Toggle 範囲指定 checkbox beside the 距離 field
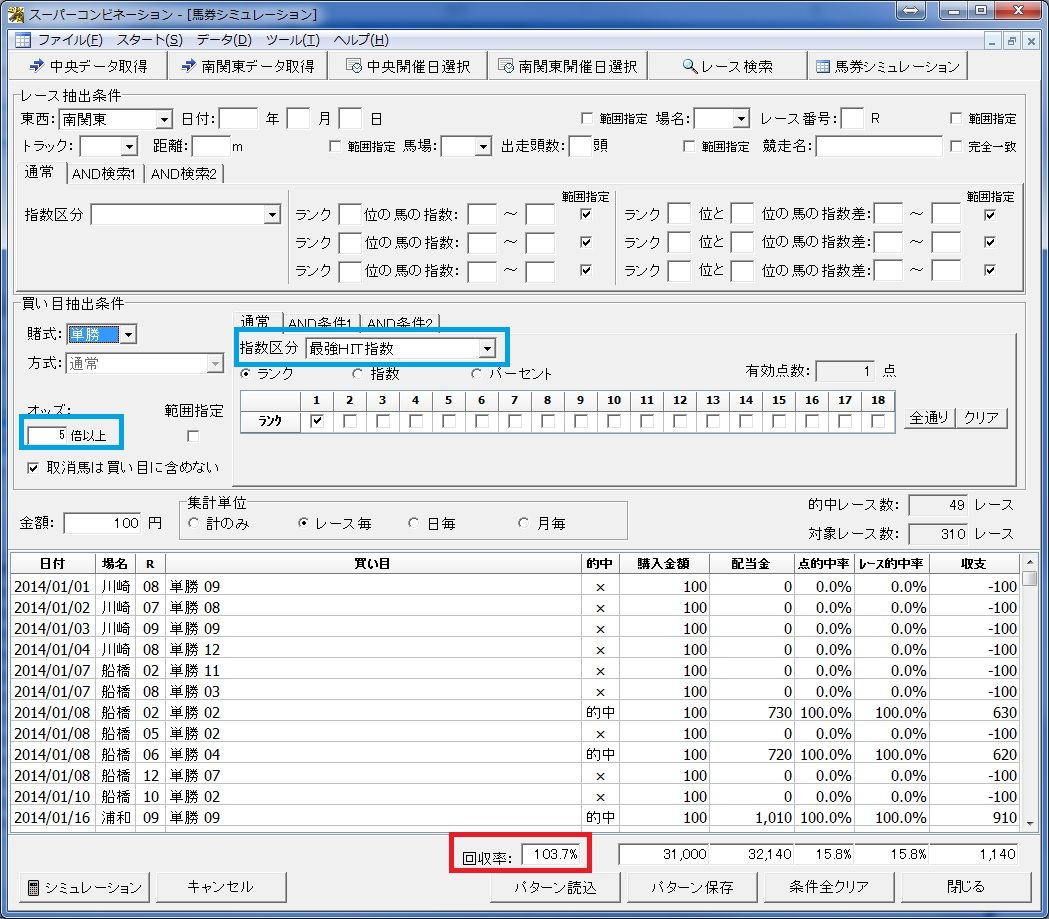 point(335,146)
